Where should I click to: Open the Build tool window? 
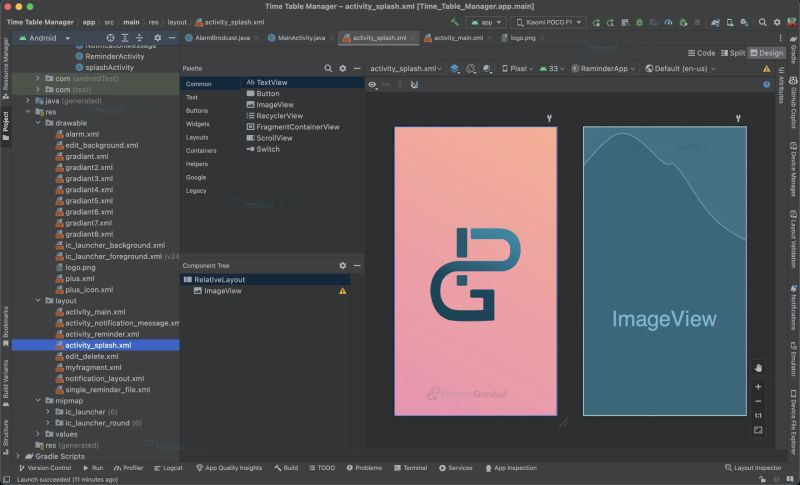point(286,468)
